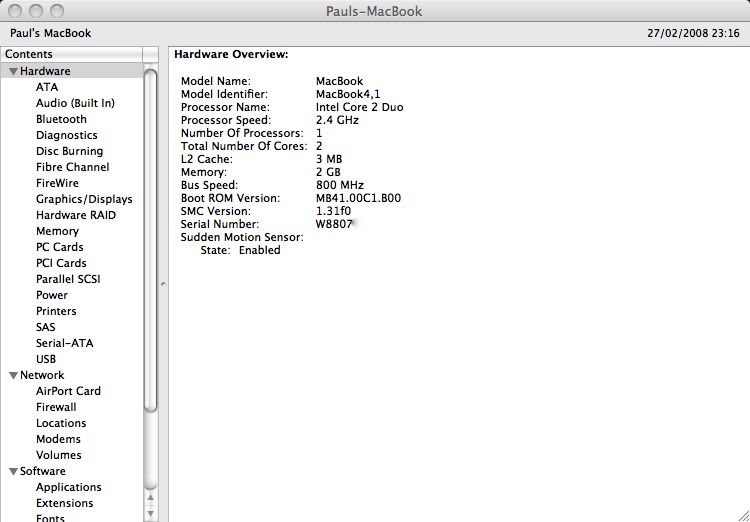Screen dimensions: 750x522
Task: Click the split-pane divider handle
Action: click(x=163, y=284)
